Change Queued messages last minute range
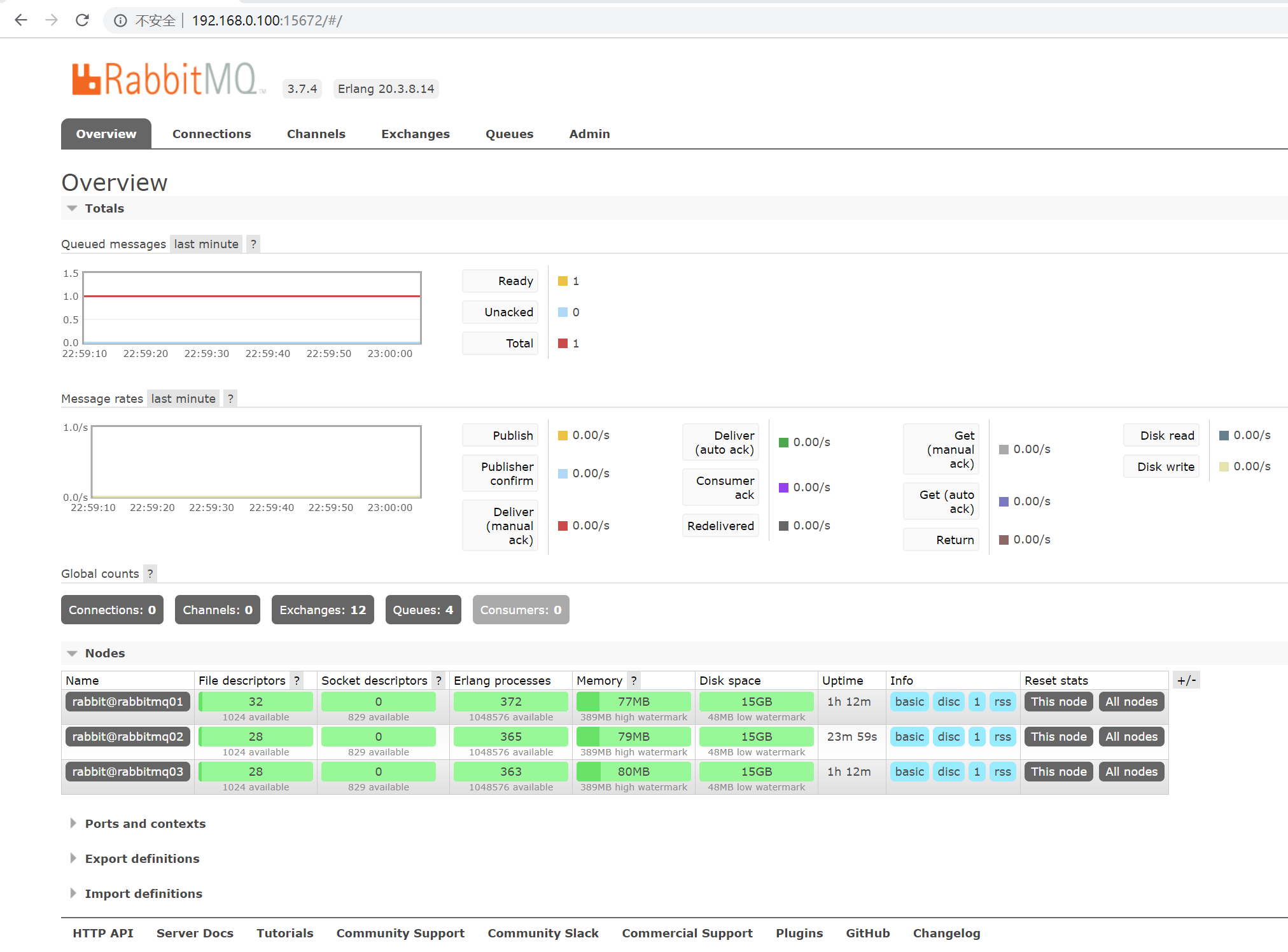Viewport: 1288px width, 952px height. 206,244
